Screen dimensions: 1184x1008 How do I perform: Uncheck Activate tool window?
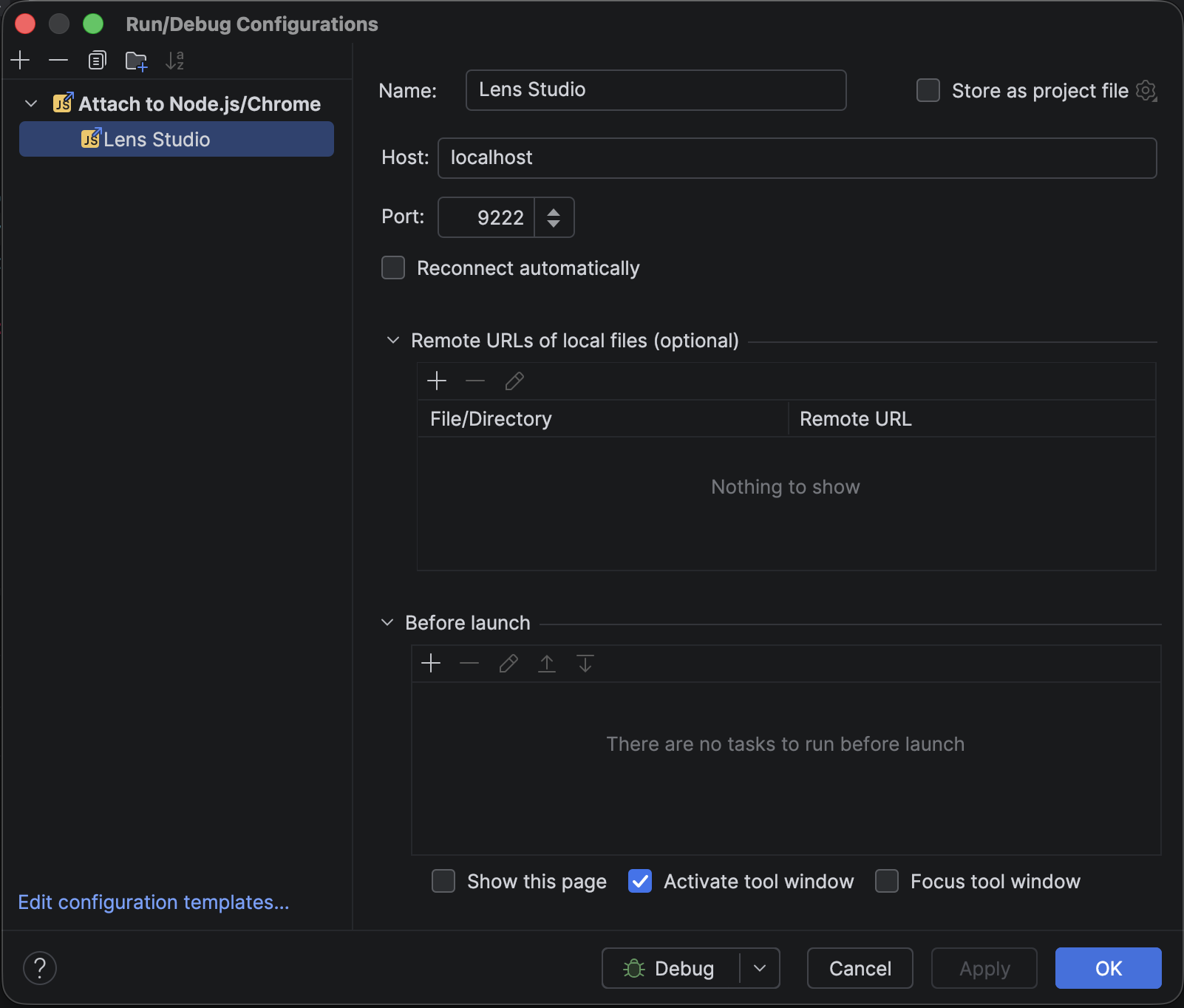640,881
